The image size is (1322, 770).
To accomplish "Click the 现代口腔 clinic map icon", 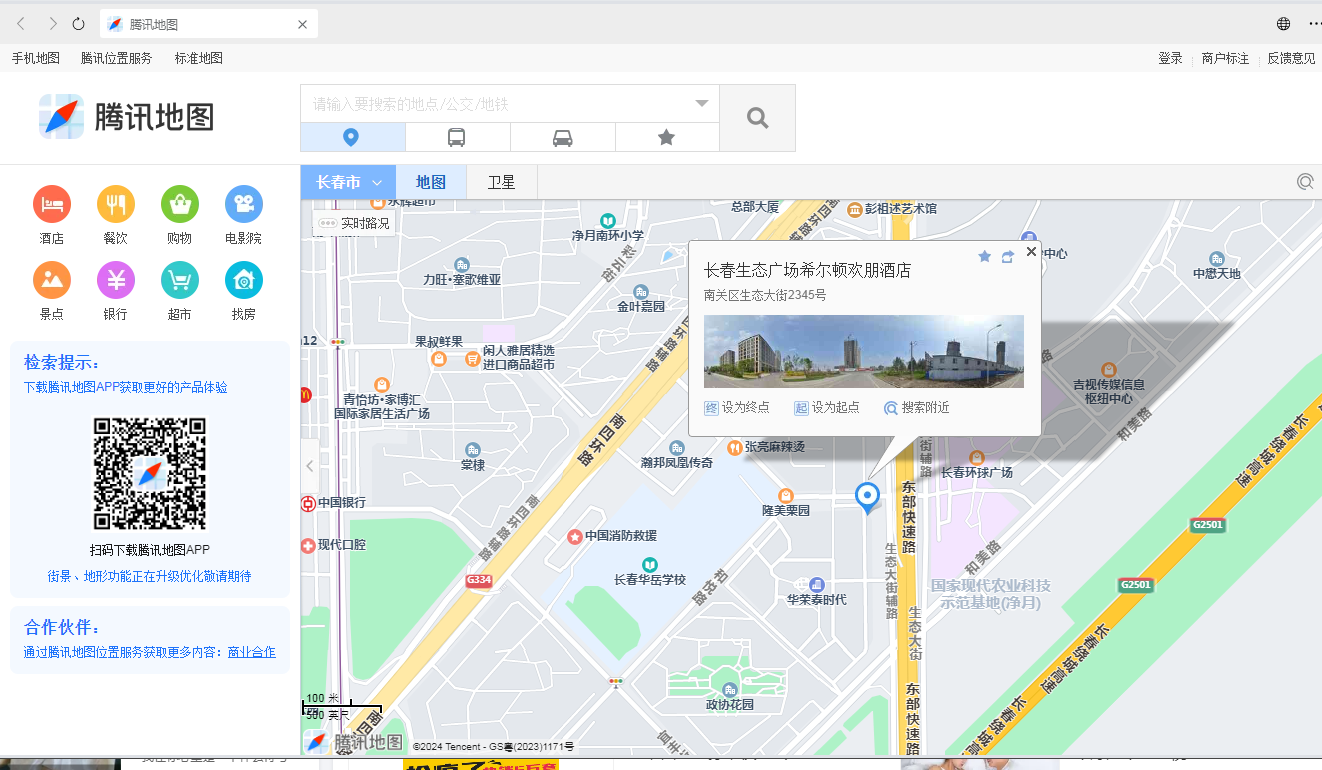I will [x=308, y=545].
